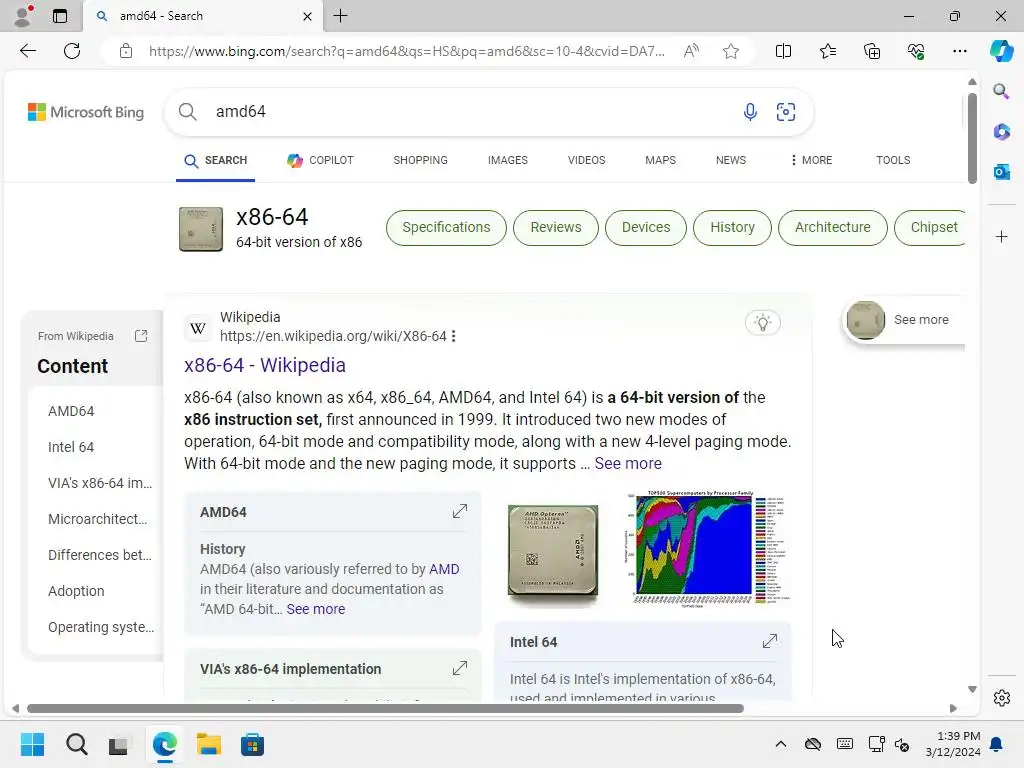Click the lightbulb insights icon

point(762,322)
